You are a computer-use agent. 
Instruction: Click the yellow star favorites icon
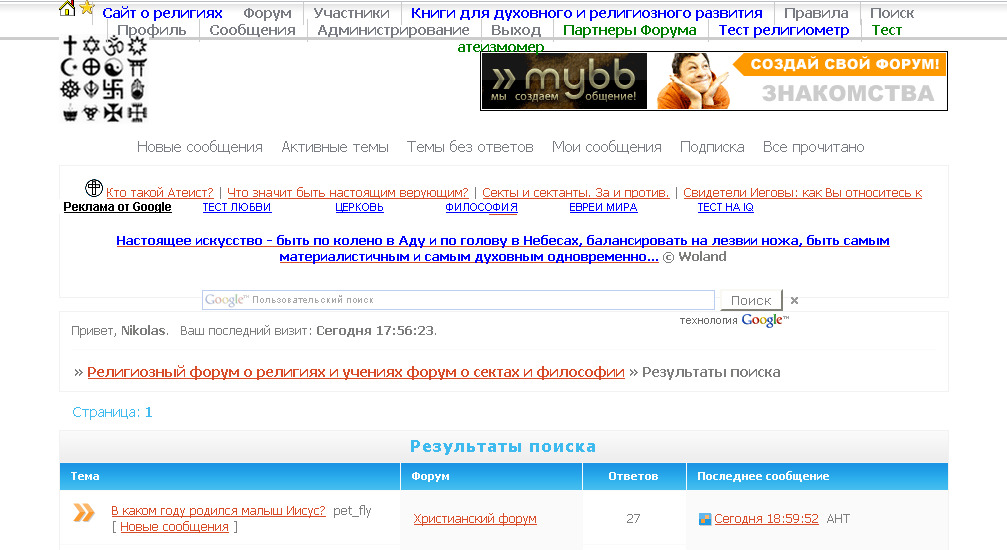pyautogui.click(x=87, y=8)
